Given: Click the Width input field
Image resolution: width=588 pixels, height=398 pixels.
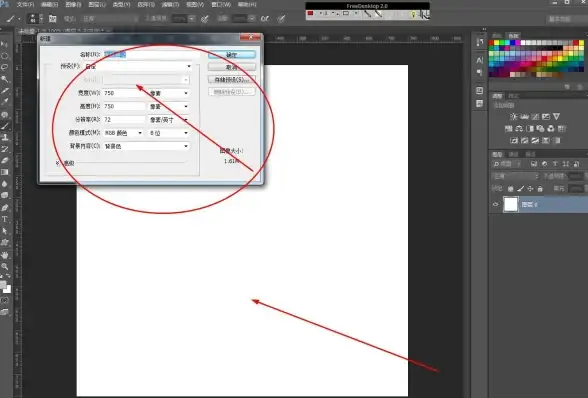Looking at the screenshot, I should click(124, 93).
